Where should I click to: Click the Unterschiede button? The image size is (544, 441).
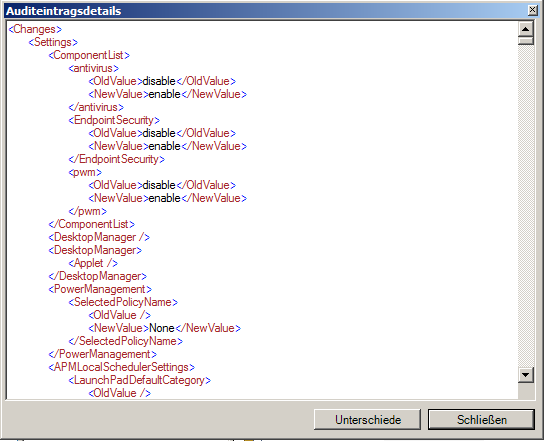click(x=367, y=419)
